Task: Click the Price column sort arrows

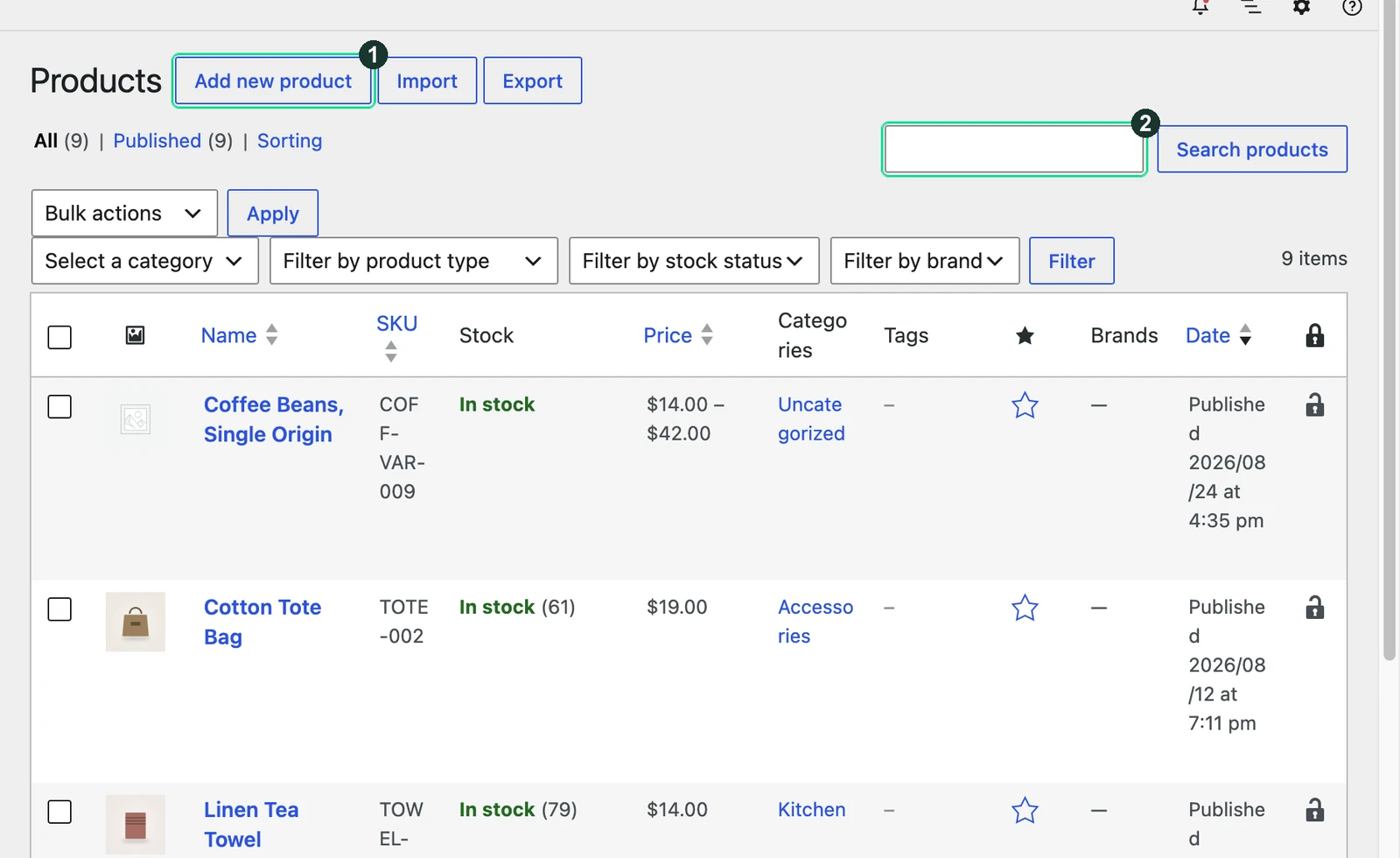Action: (707, 334)
